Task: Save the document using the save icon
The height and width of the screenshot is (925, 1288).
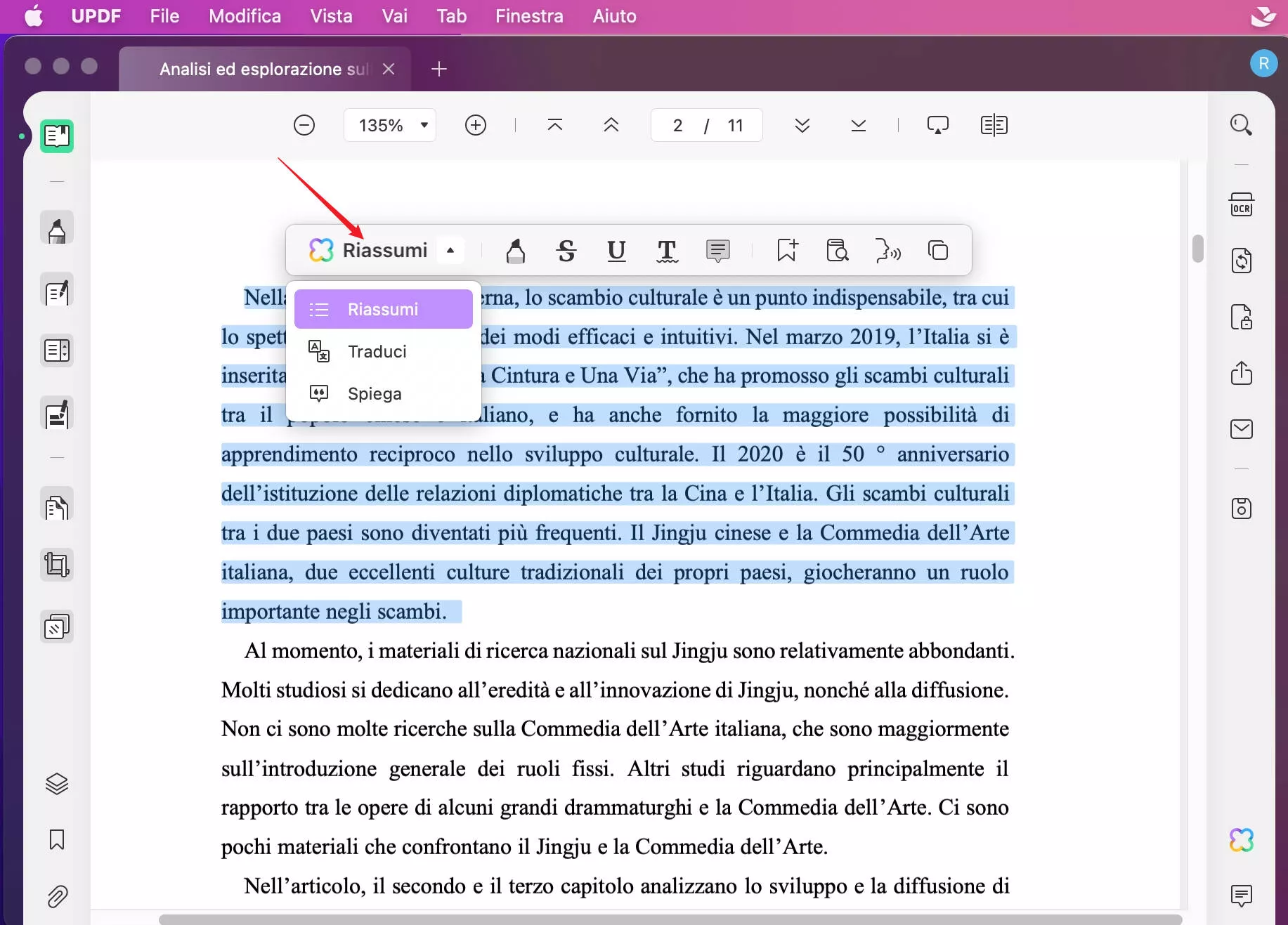Action: click(x=1241, y=508)
